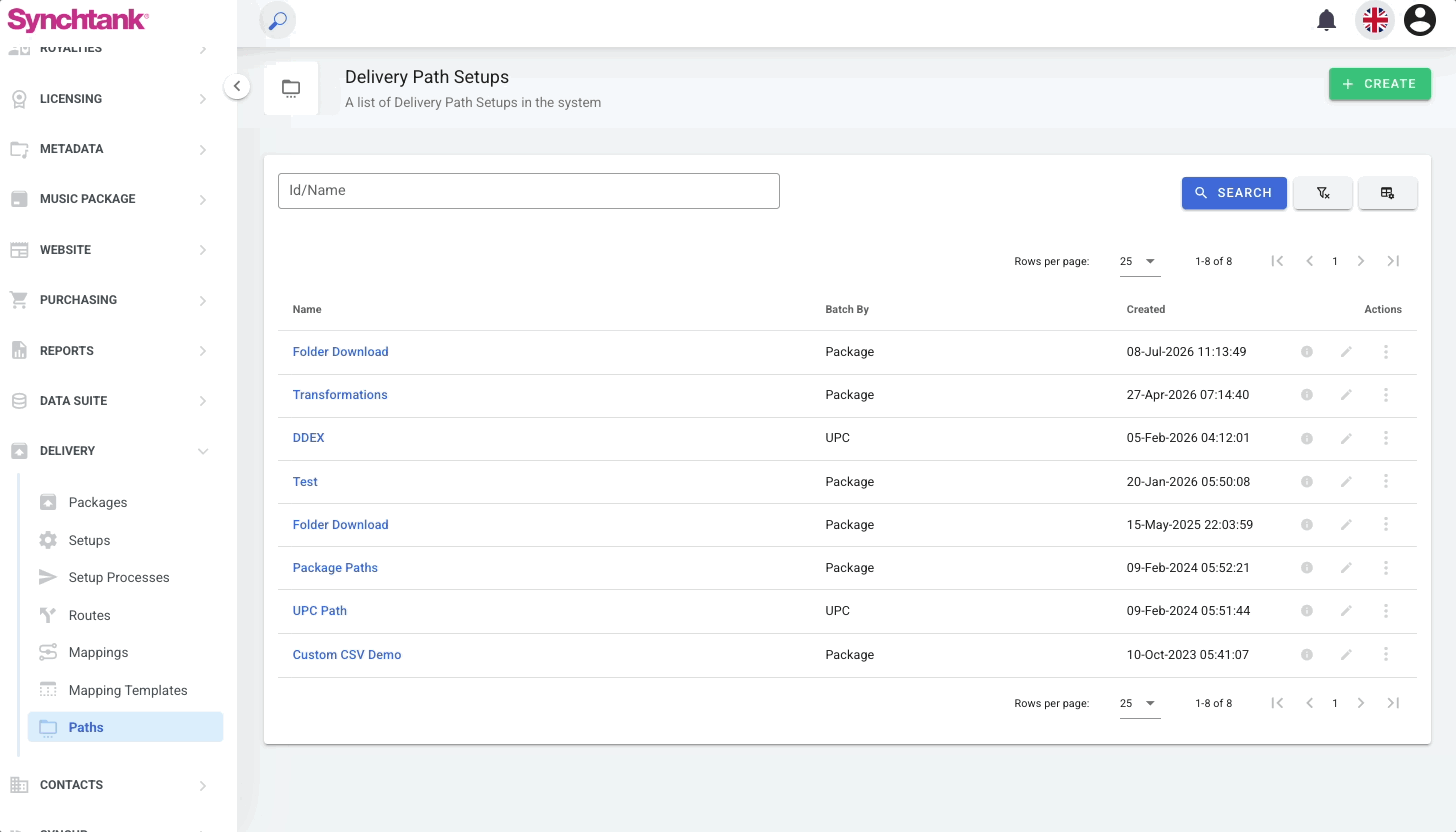Go to first page using the top pagination

[1277, 261]
